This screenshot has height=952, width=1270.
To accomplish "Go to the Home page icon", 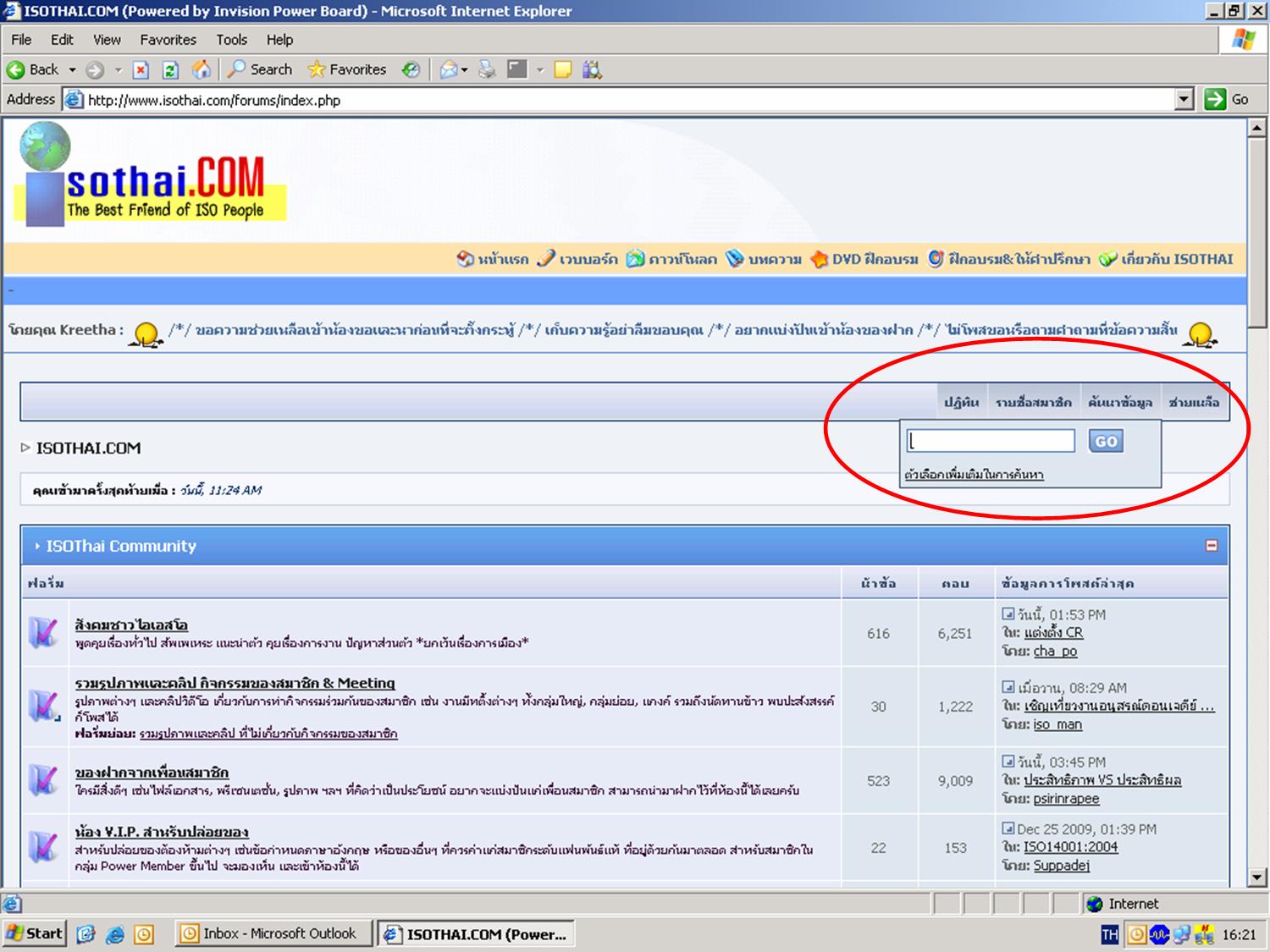I will click(202, 69).
